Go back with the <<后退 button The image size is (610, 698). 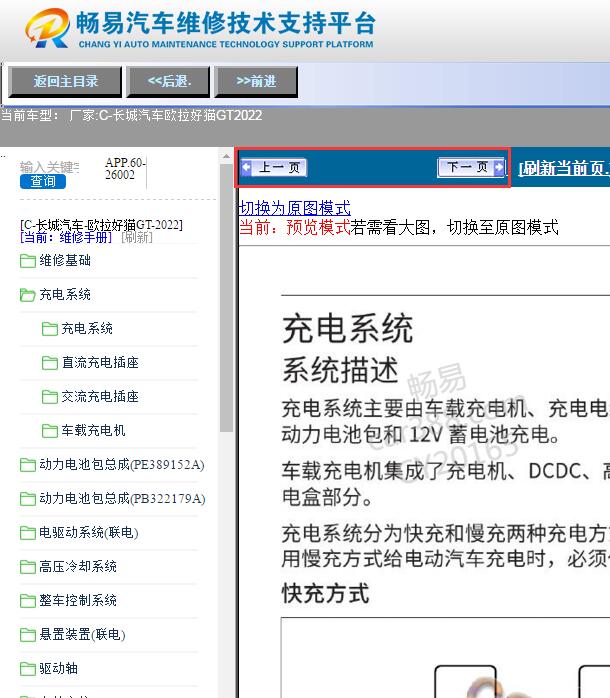(x=168, y=81)
